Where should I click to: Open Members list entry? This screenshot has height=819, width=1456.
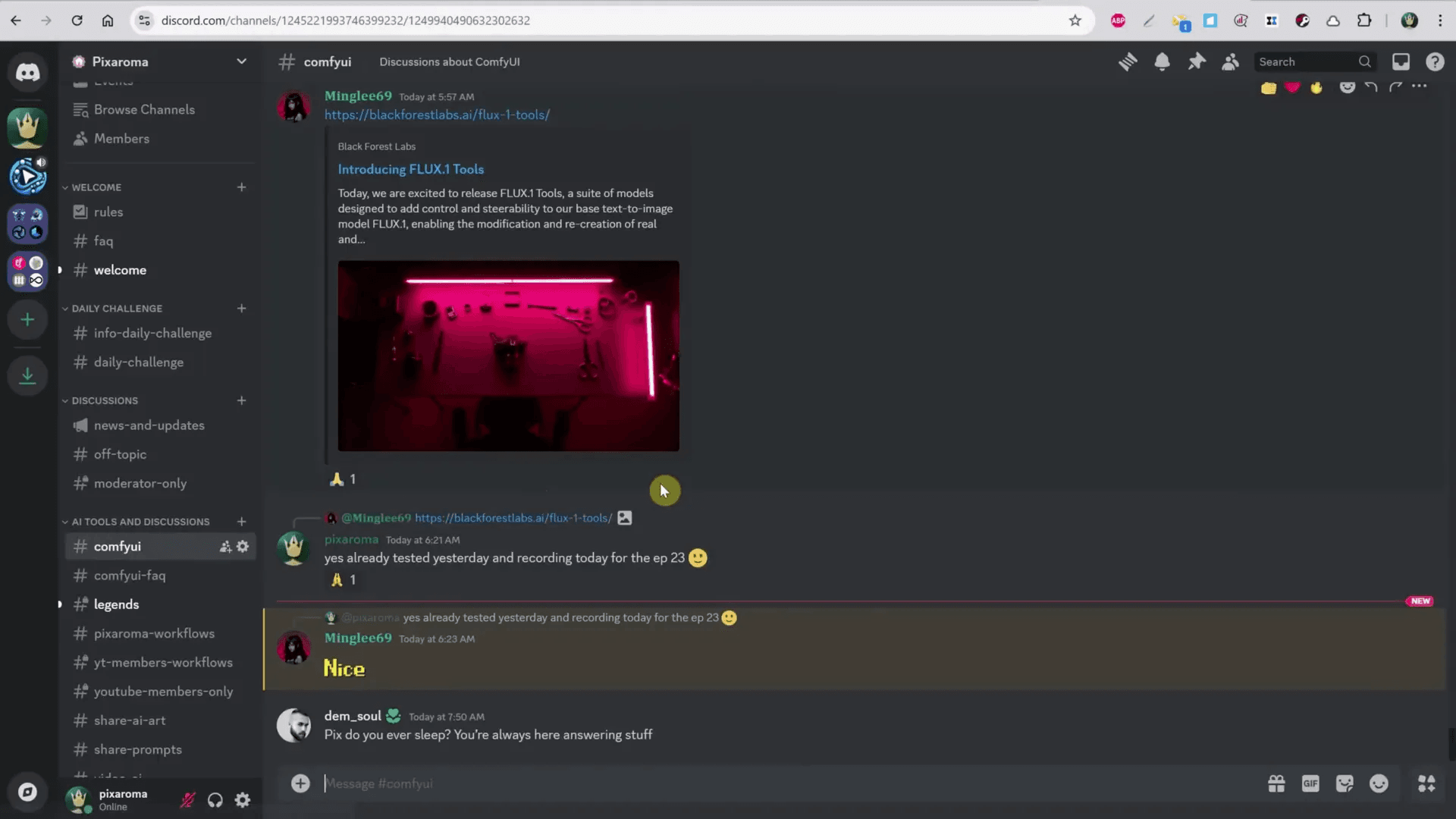(x=160, y=139)
